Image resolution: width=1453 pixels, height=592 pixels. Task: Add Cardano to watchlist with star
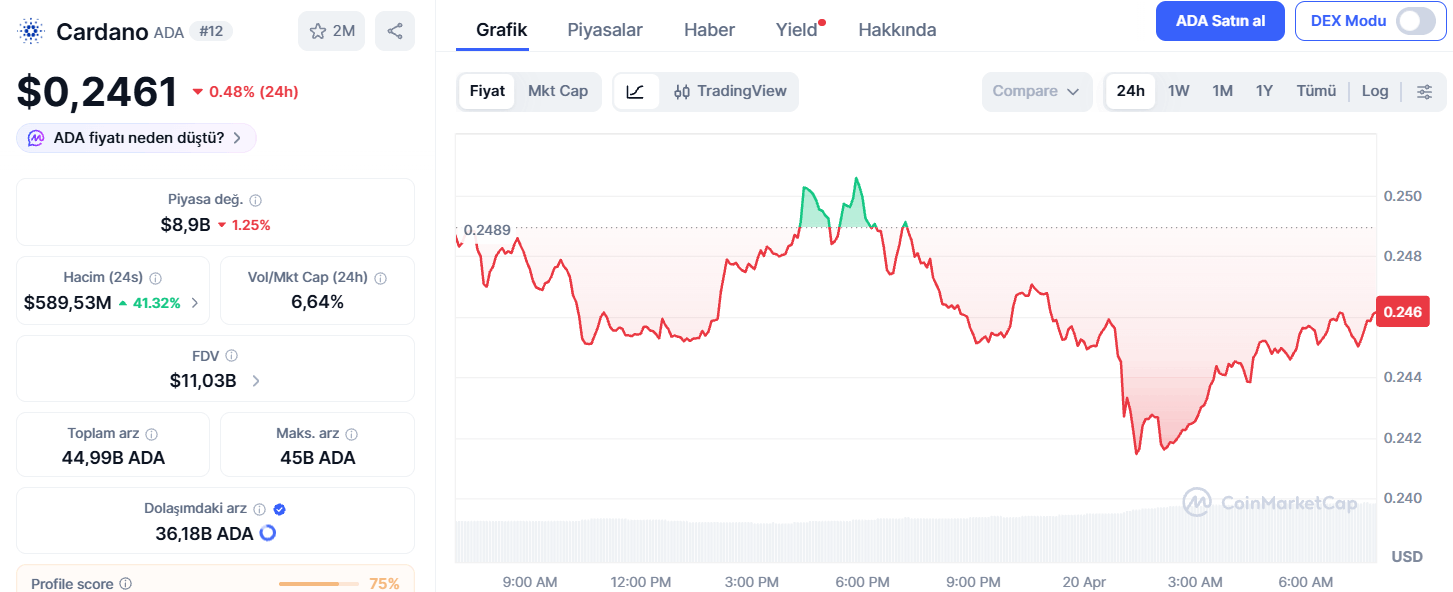331,31
